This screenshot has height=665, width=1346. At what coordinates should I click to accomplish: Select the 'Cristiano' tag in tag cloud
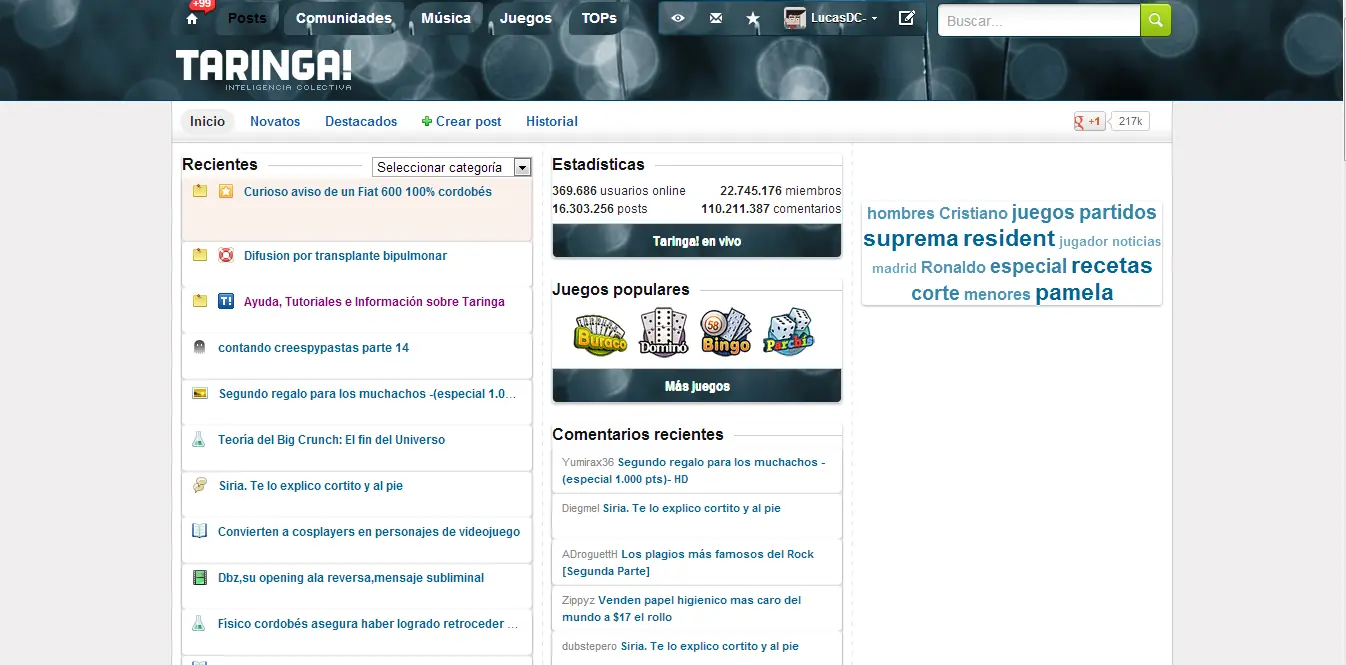973,213
